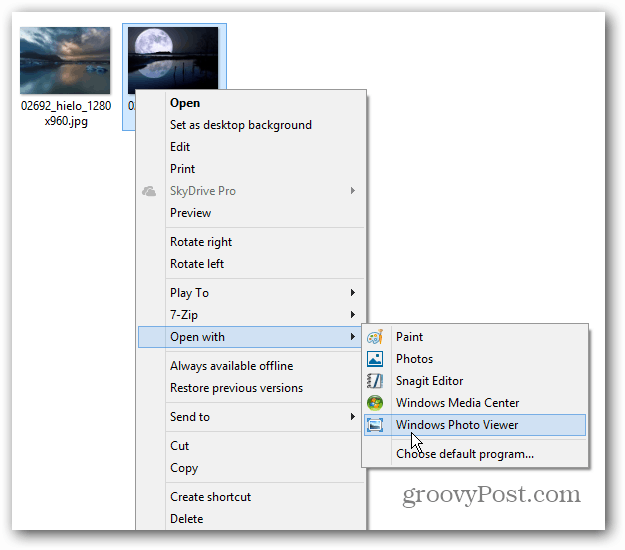Select Print from the context menu
This screenshot has height=550, width=625.
[251, 169]
